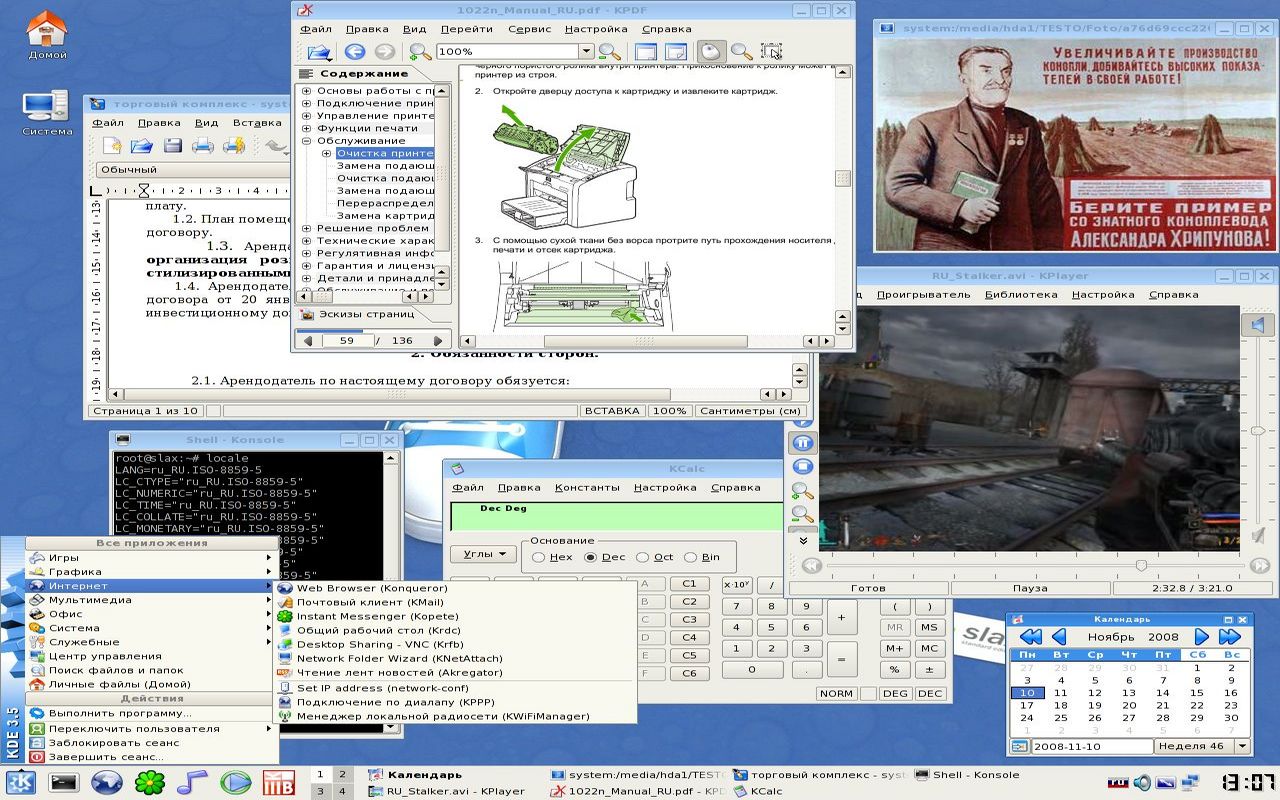Pause the video in KPlayer

pyautogui.click(x=804, y=443)
